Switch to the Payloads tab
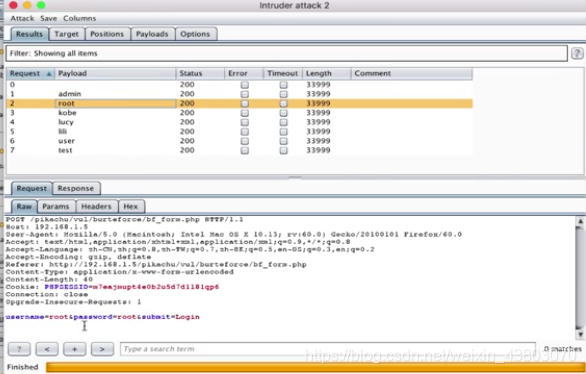The image size is (586, 374). 152,34
